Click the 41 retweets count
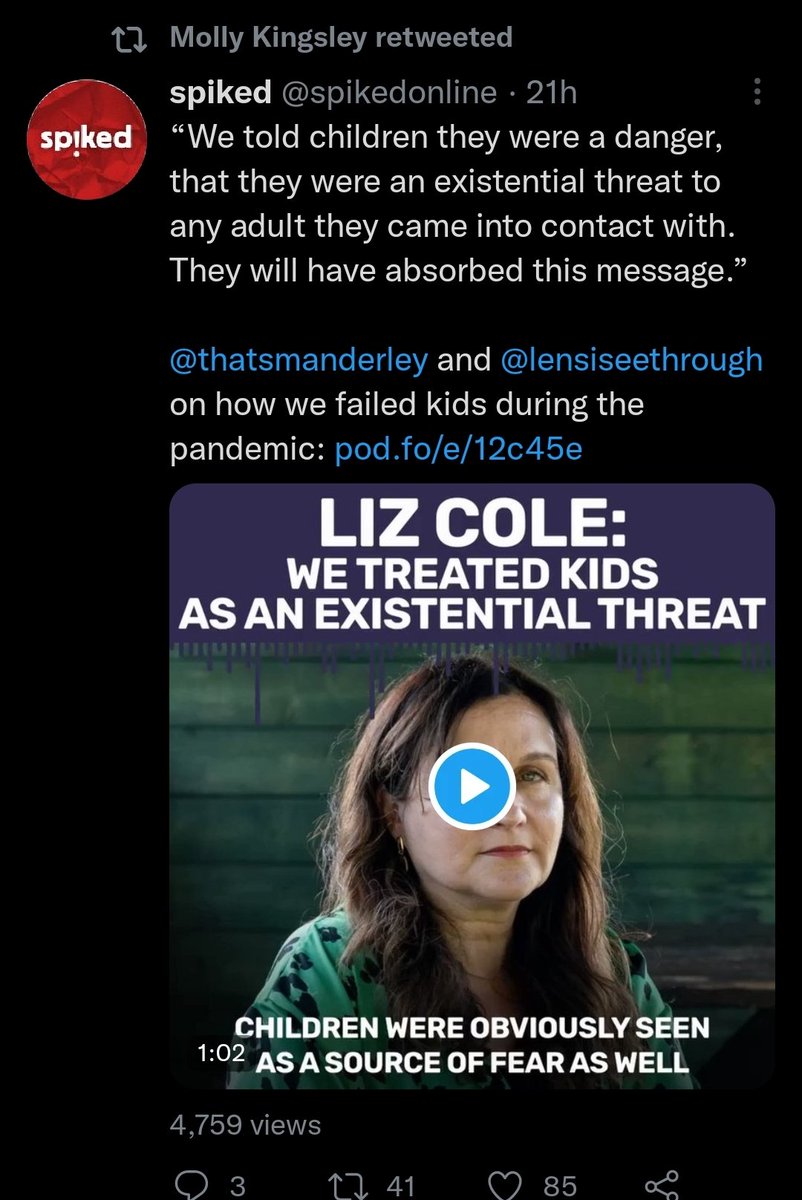 point(400,1186)
